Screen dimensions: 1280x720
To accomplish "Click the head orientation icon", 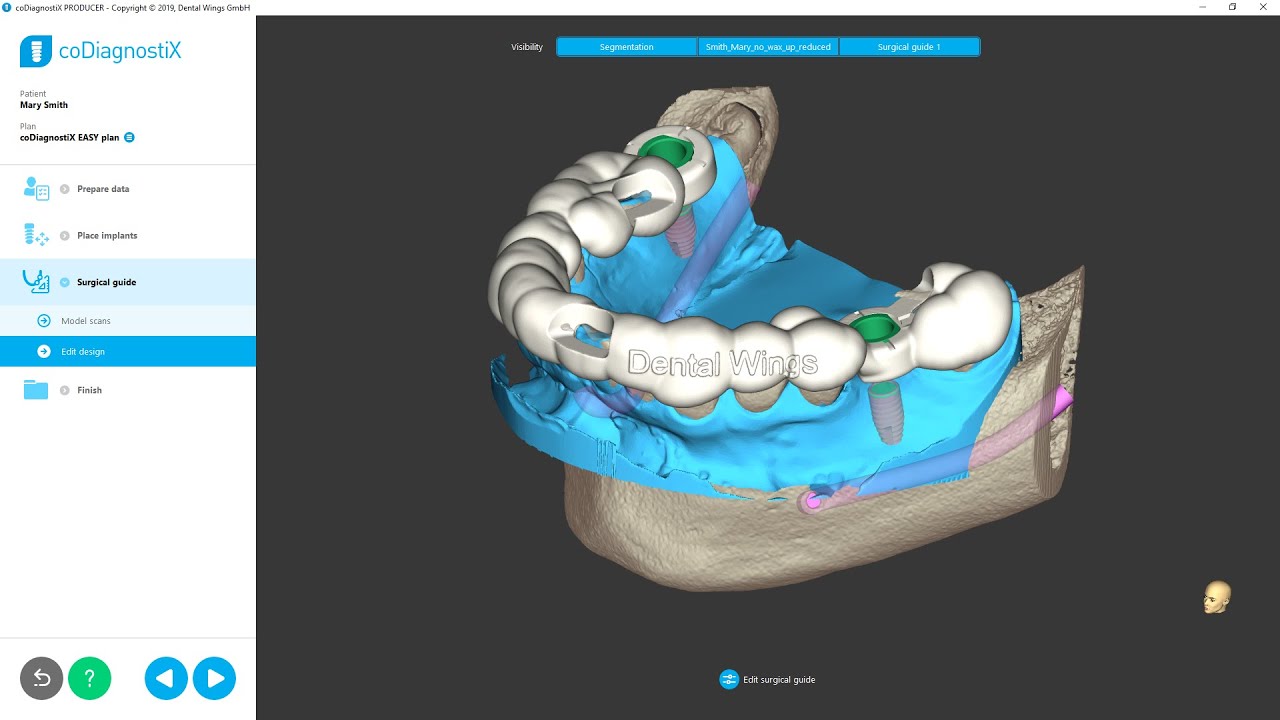I will 1217,597.
